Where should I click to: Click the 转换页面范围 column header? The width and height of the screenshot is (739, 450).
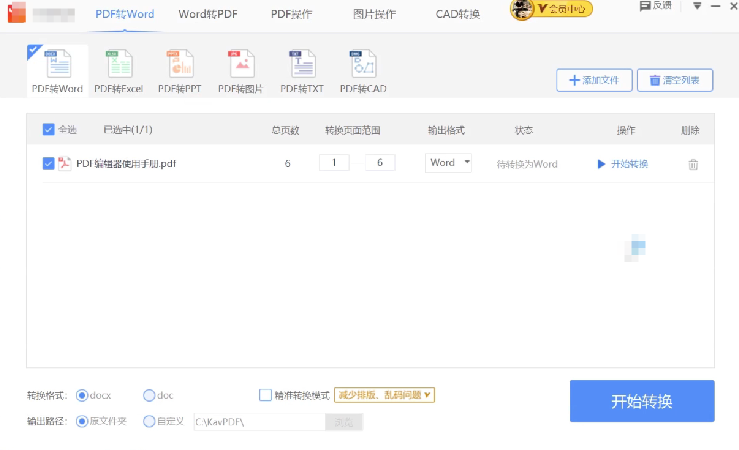(x=353, y=130)
